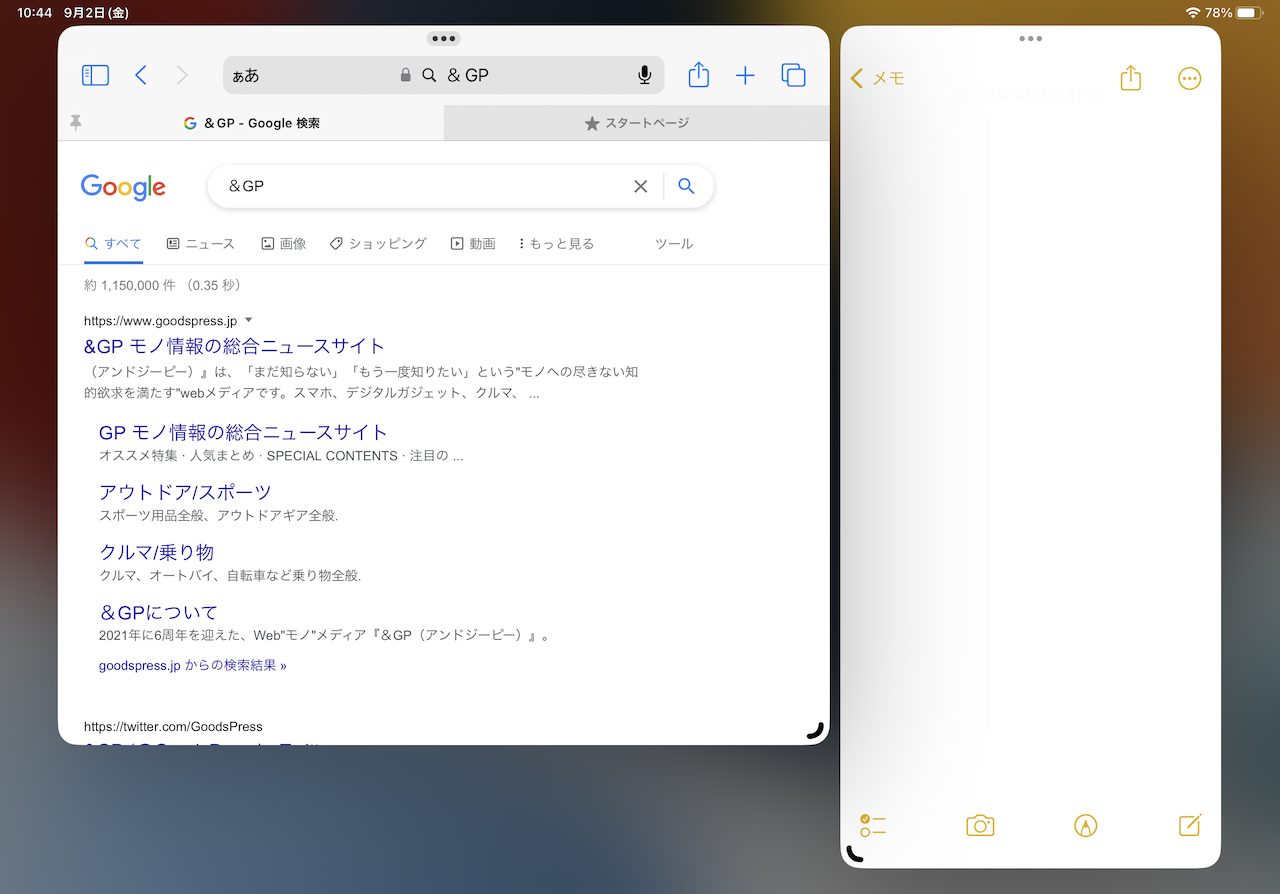This screenshot has width=1280, height=894.
Task: Open the ショッピング results tab
Action: tap(378, 243)
